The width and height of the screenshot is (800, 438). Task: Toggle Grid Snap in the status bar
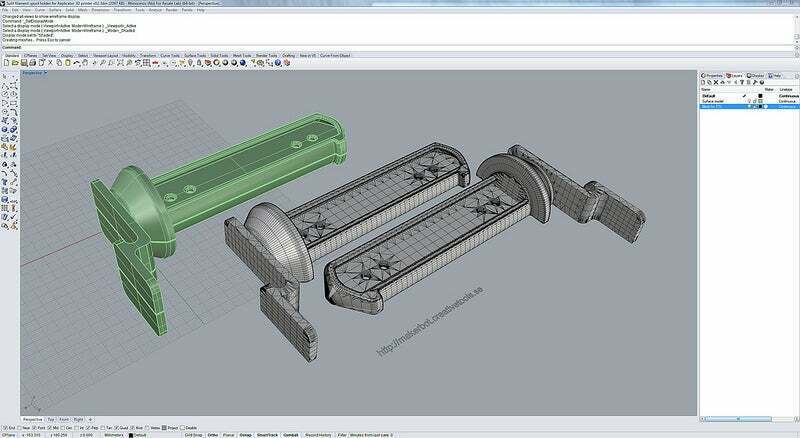[194, 435]
